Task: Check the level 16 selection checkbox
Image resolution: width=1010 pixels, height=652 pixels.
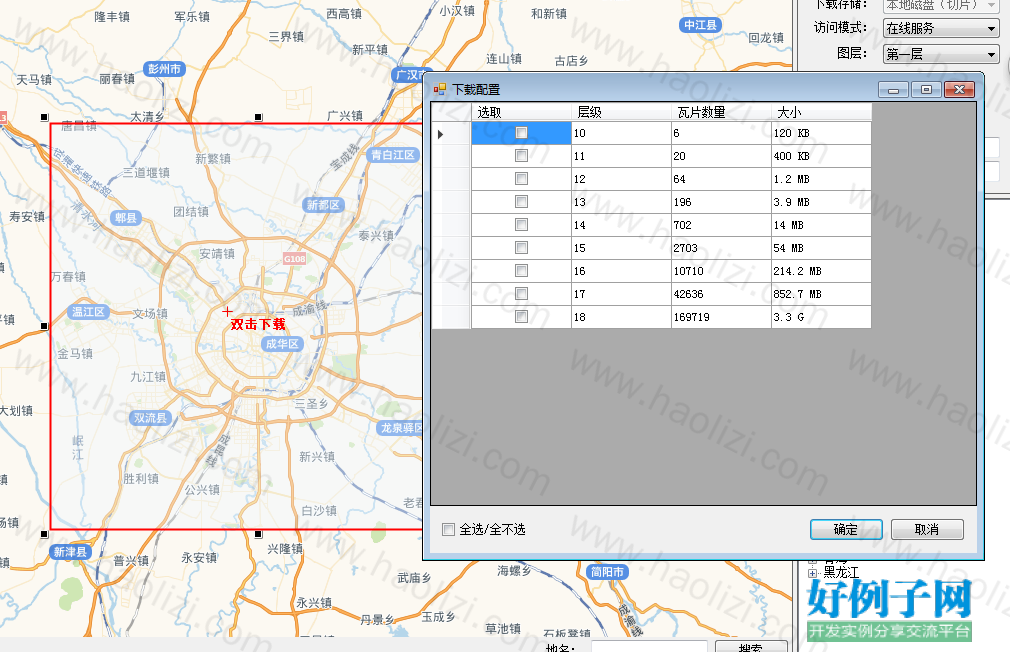Action: (521, 271)
